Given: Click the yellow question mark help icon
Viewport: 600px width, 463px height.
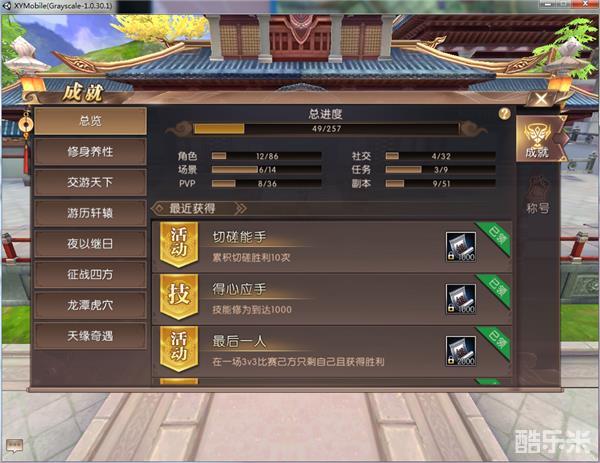Looking at the screenshot, I should coord(504,114).
